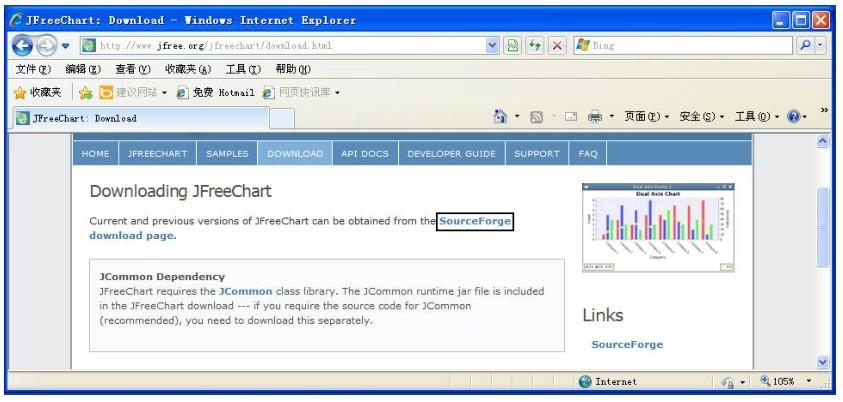Click inside the Bing search box
This screenshot has width=843, height=402.
(683, 46)
